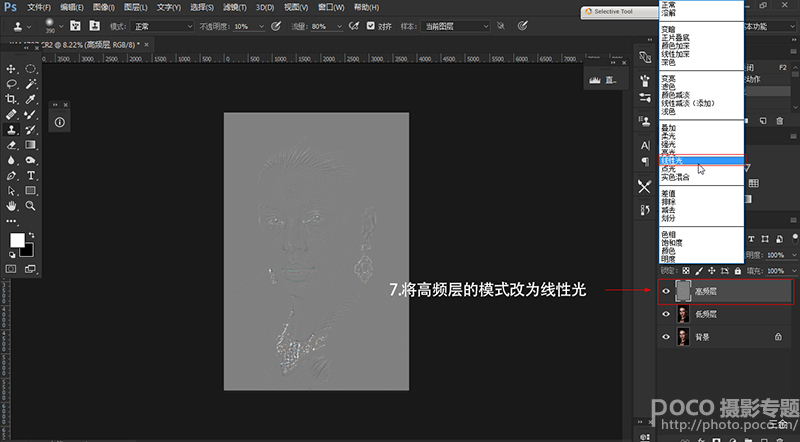The width and height of the screenshot is (800, 442).
Task: Select the Move tool
Action: tap(11, 69)
